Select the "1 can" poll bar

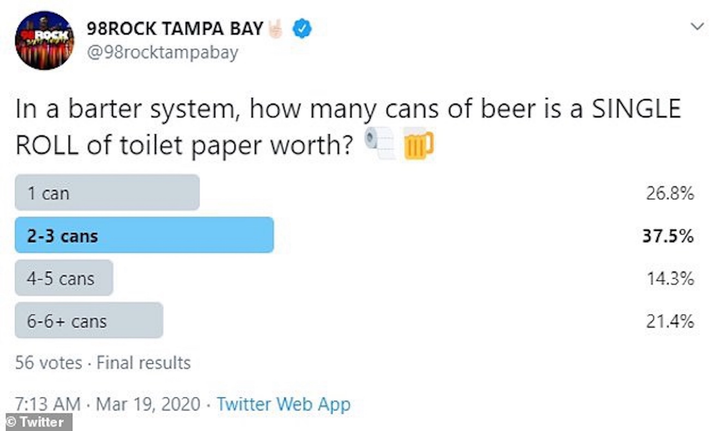[107, 193]
